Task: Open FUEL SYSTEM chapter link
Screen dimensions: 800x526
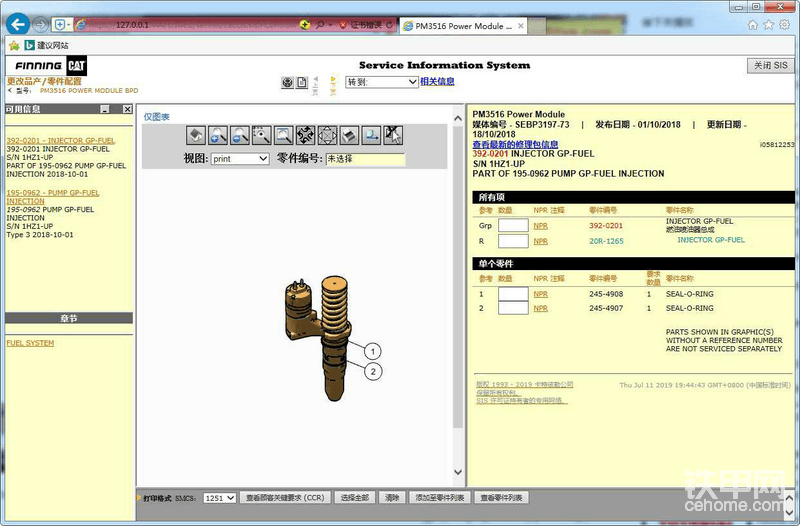Action: pyautogui.click(x=30, y=343)
